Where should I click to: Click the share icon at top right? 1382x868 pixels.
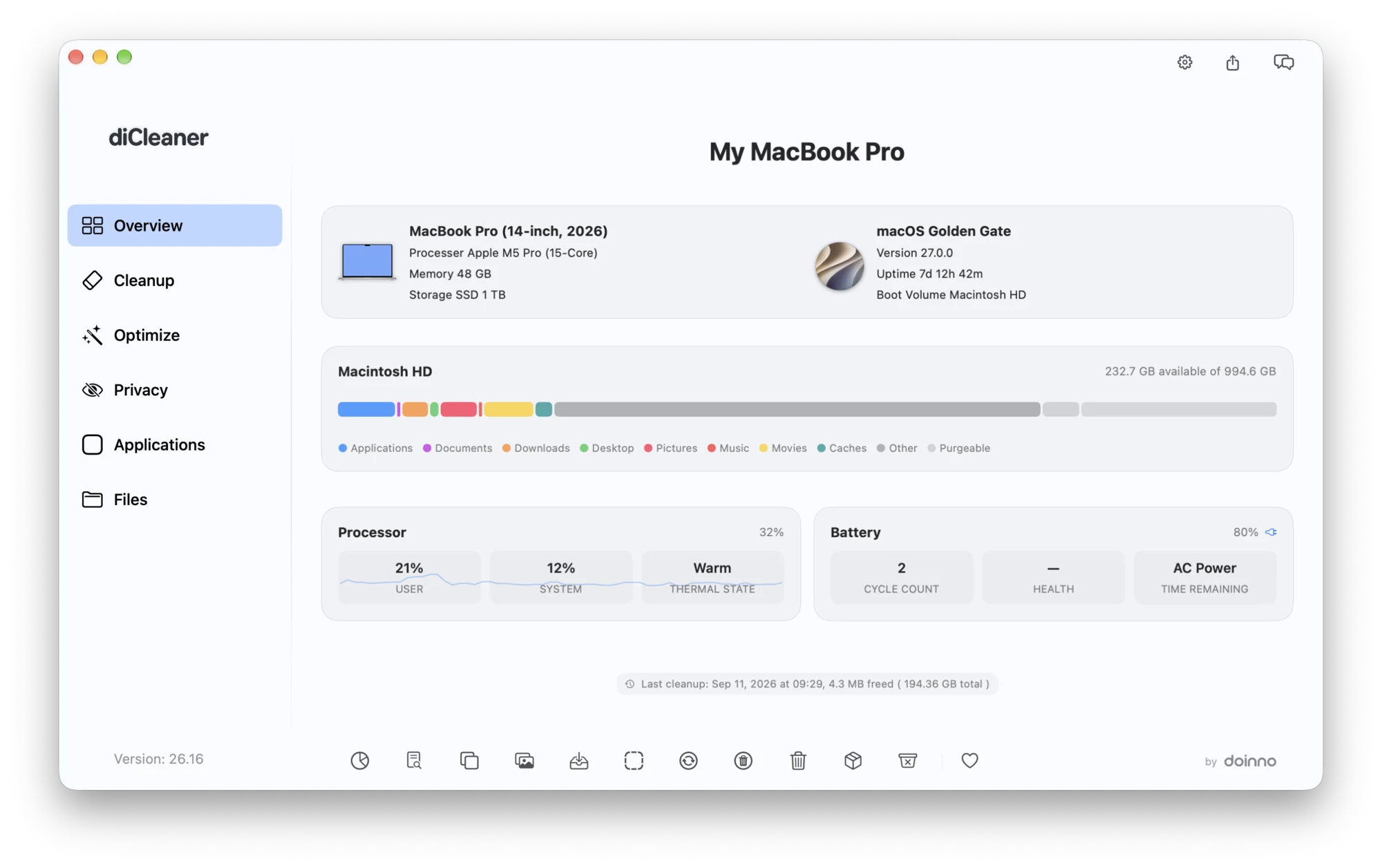[1233, 62]
